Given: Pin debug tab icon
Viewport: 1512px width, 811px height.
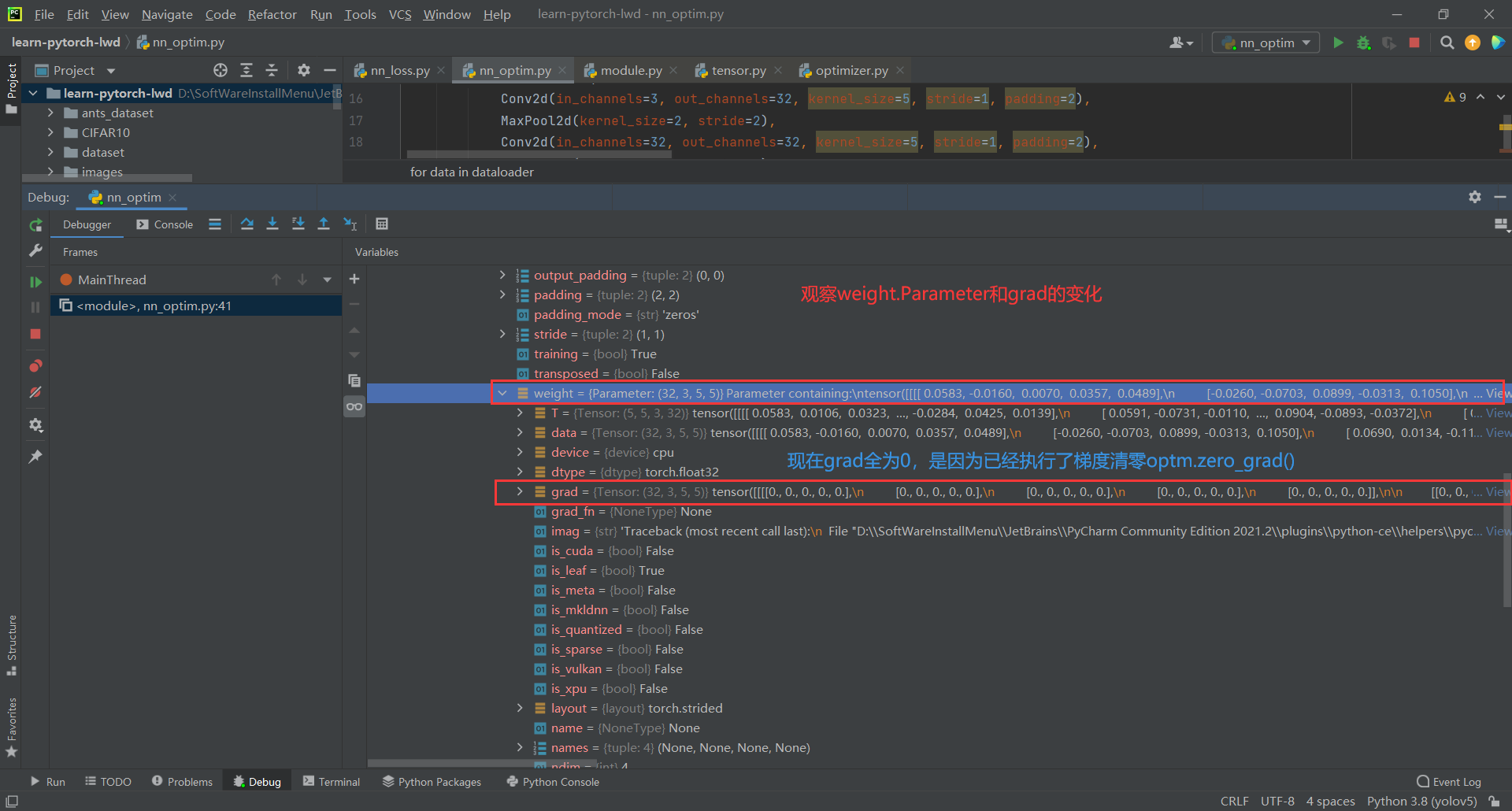Looking at the screenshot, I should tap(35, 457).
